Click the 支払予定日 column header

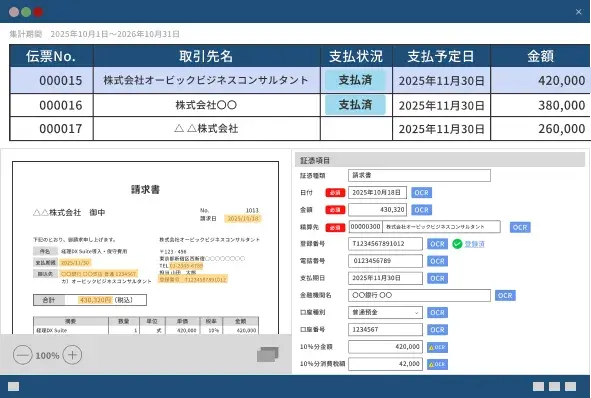(x=441, y=56)
